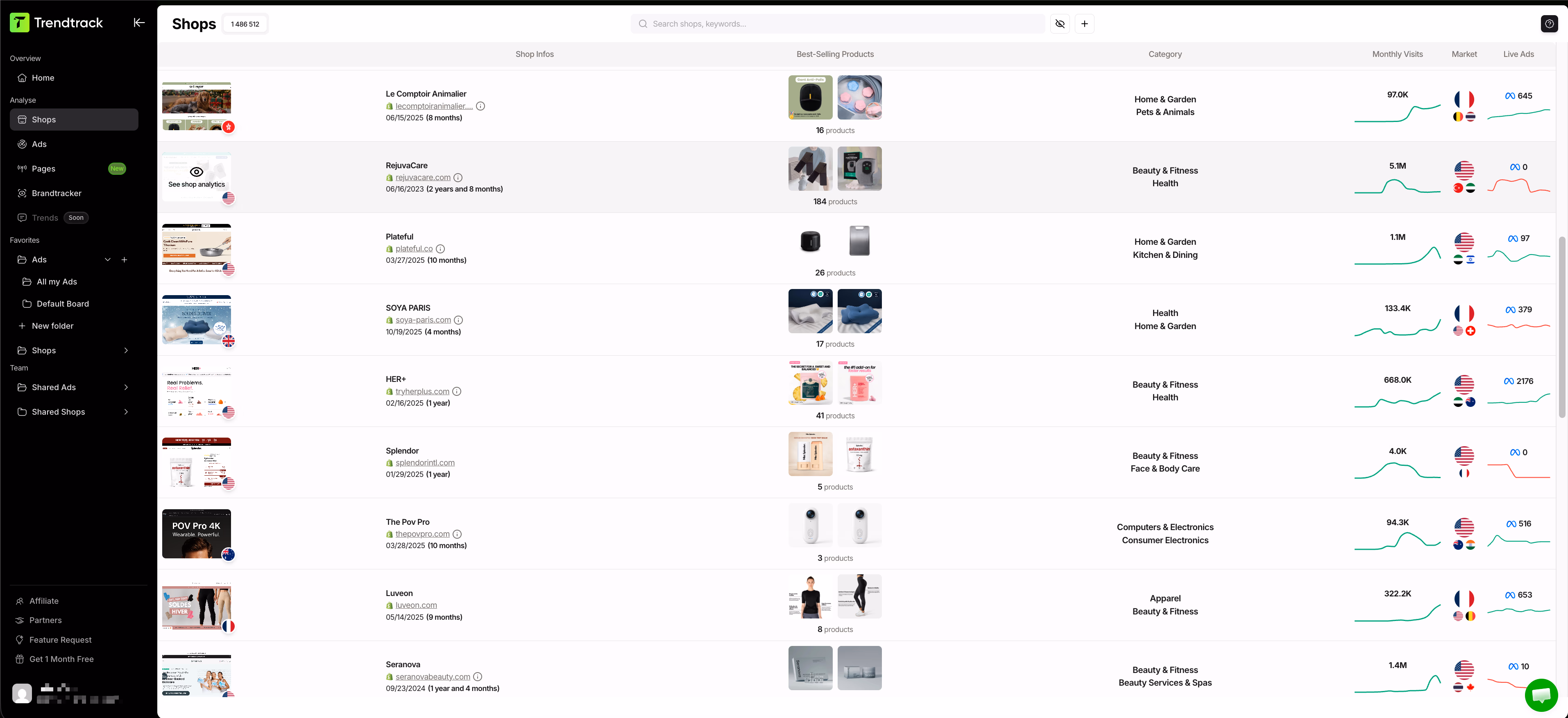Open the help icon in the top-right corner
Image resolution: width=1568 pixels, height=718 pixels.
point(1550,23)
